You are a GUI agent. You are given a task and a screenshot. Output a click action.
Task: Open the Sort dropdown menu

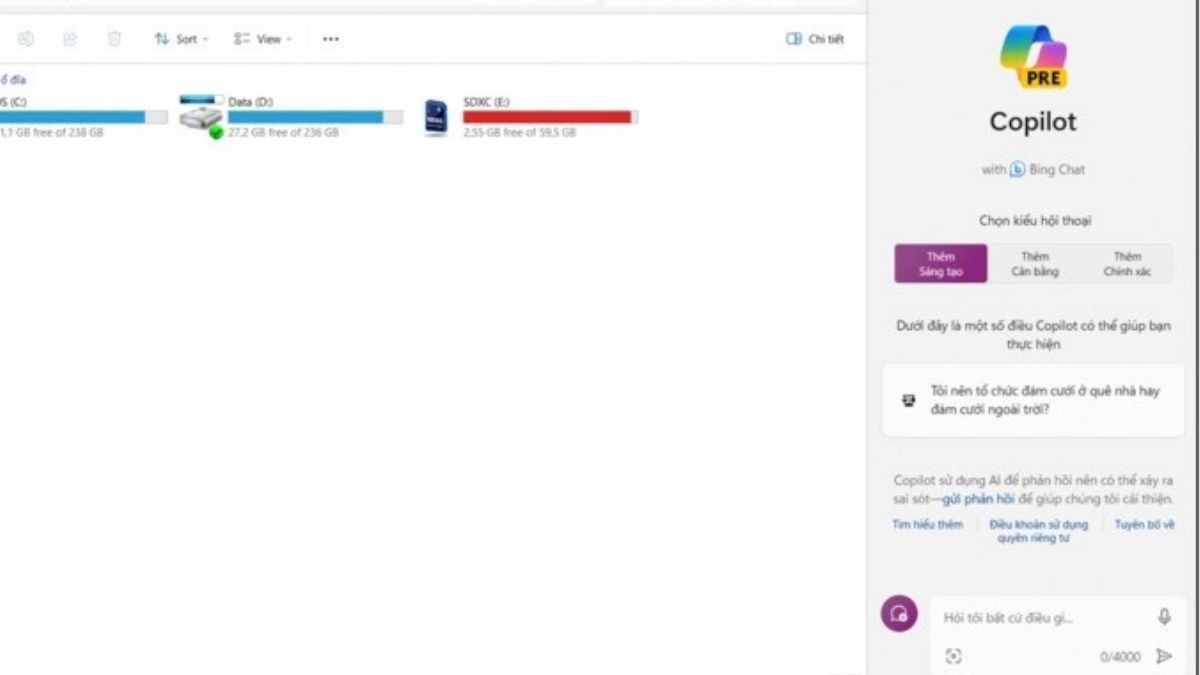point(181,39)
